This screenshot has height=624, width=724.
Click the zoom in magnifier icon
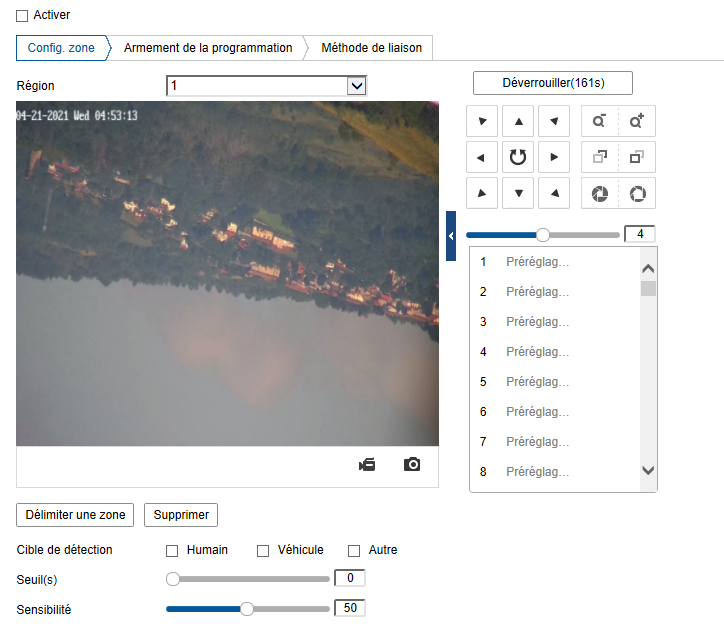pyautogui.click(x=636, y=121)
